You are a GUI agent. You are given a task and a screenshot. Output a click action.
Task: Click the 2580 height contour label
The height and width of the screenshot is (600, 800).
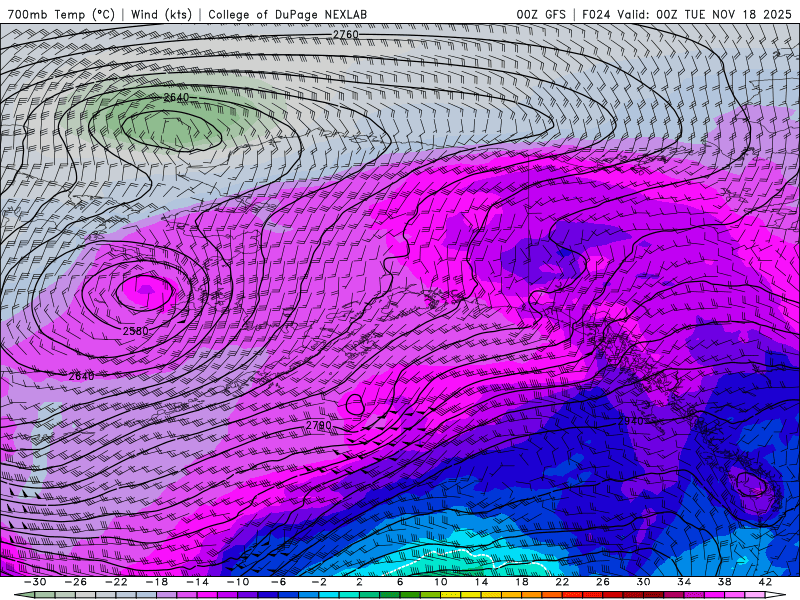click(x=136, y=331)
